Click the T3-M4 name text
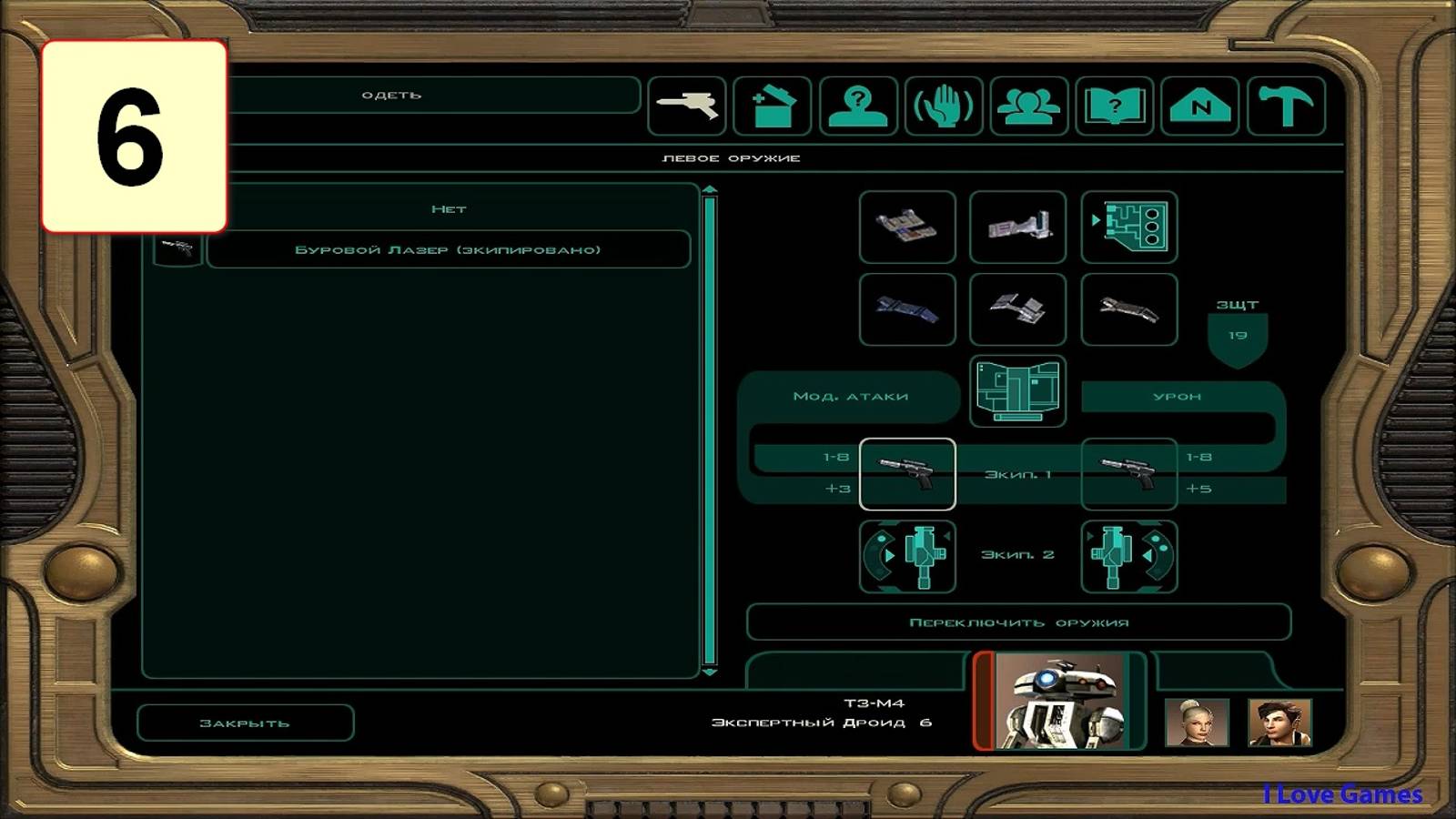 click(874, 703)
